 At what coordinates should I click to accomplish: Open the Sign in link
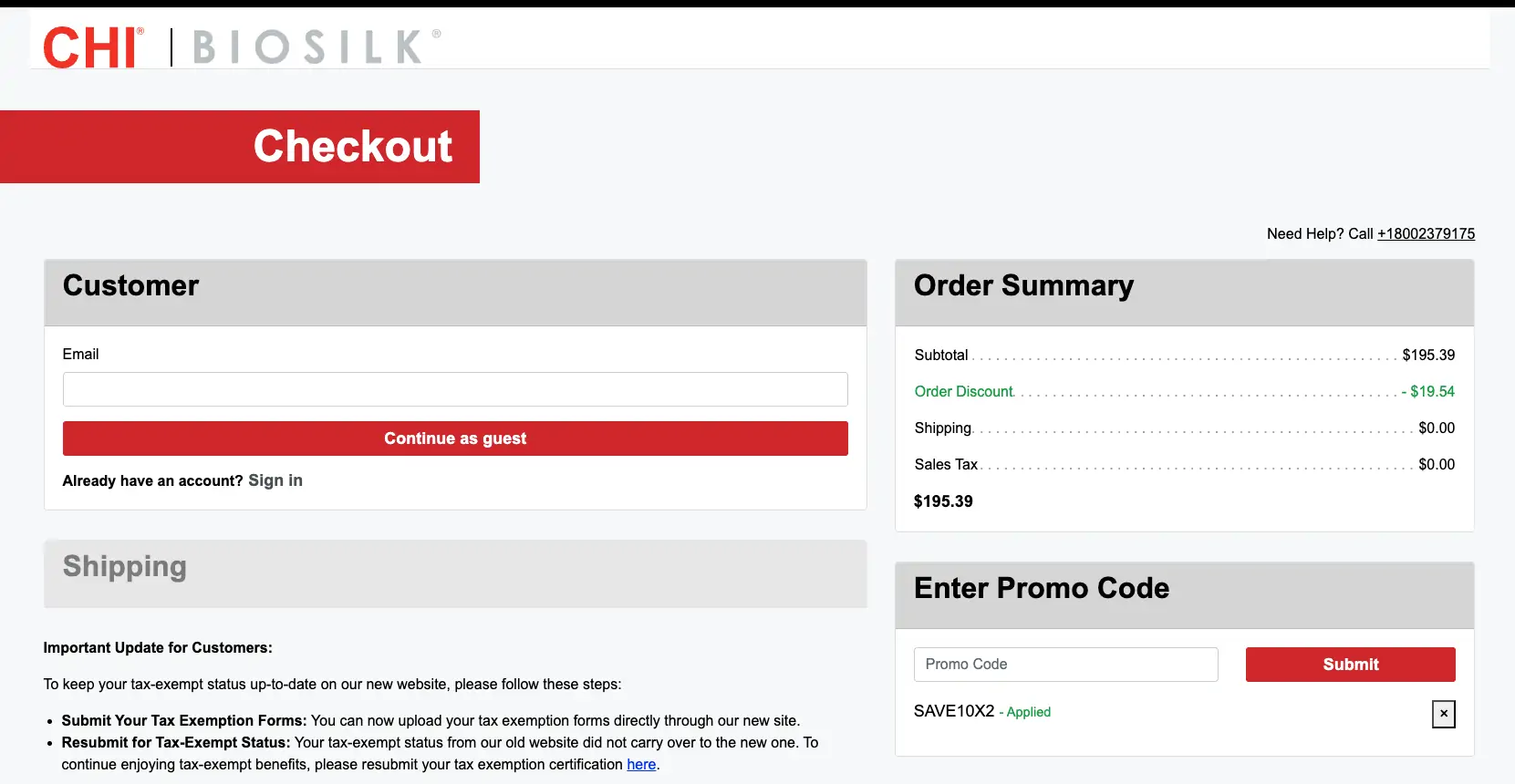coord(275,480)
